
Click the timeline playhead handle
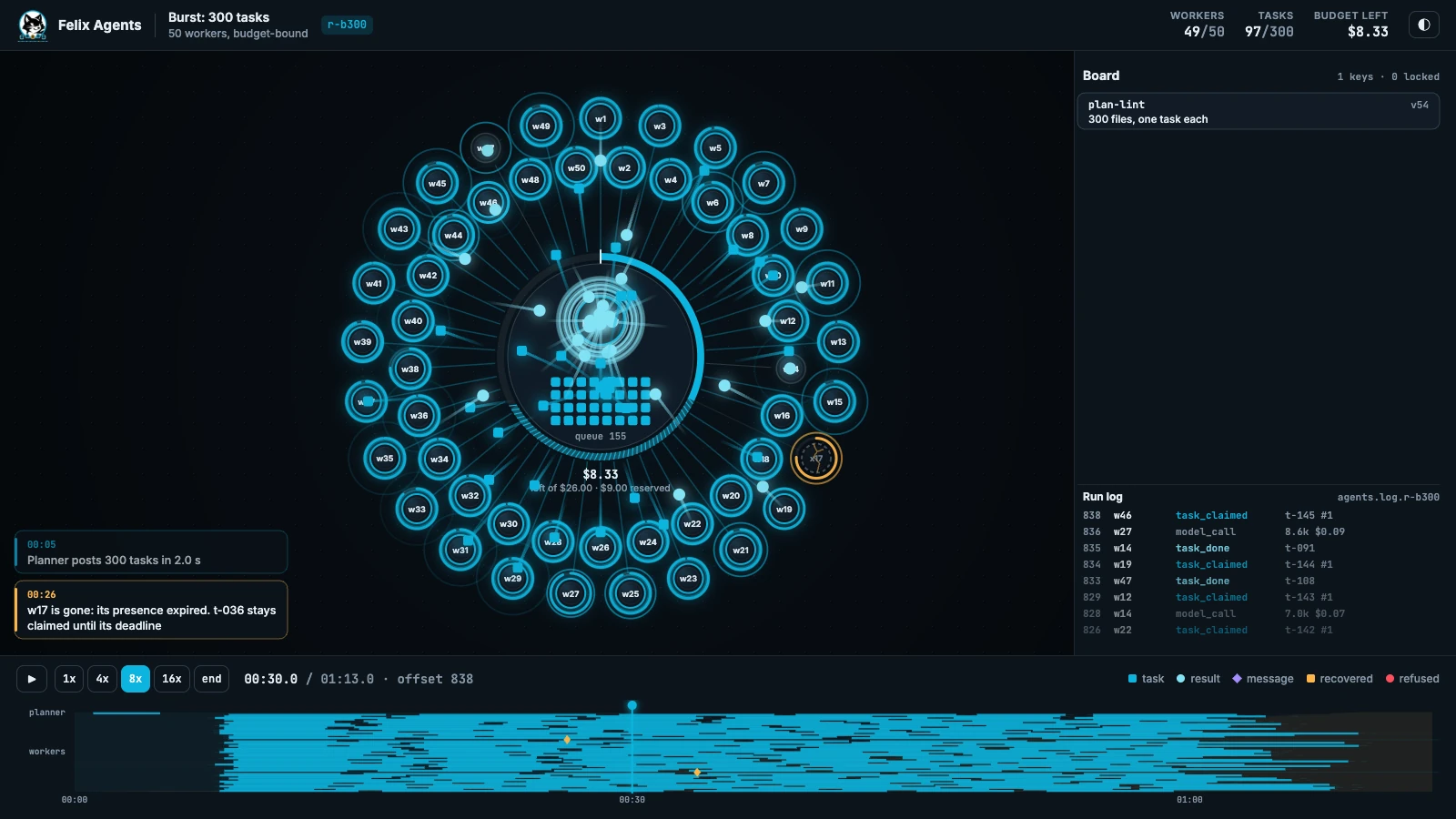[632, 705]
